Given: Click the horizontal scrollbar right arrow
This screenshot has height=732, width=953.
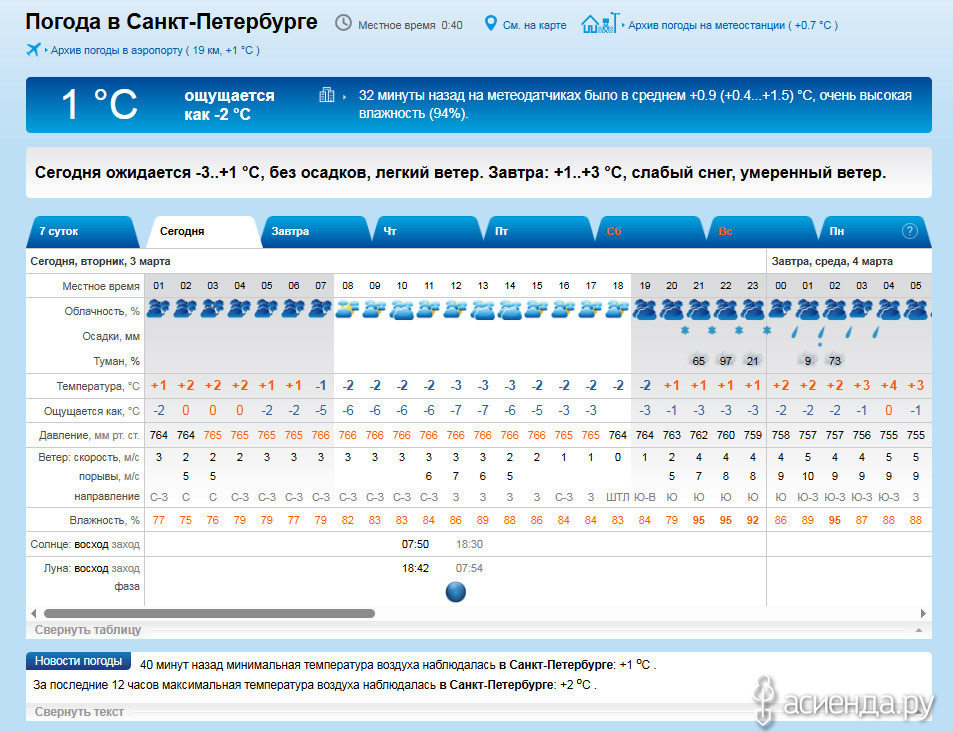Looking at the screenshot, I should (x=923, y=613).
